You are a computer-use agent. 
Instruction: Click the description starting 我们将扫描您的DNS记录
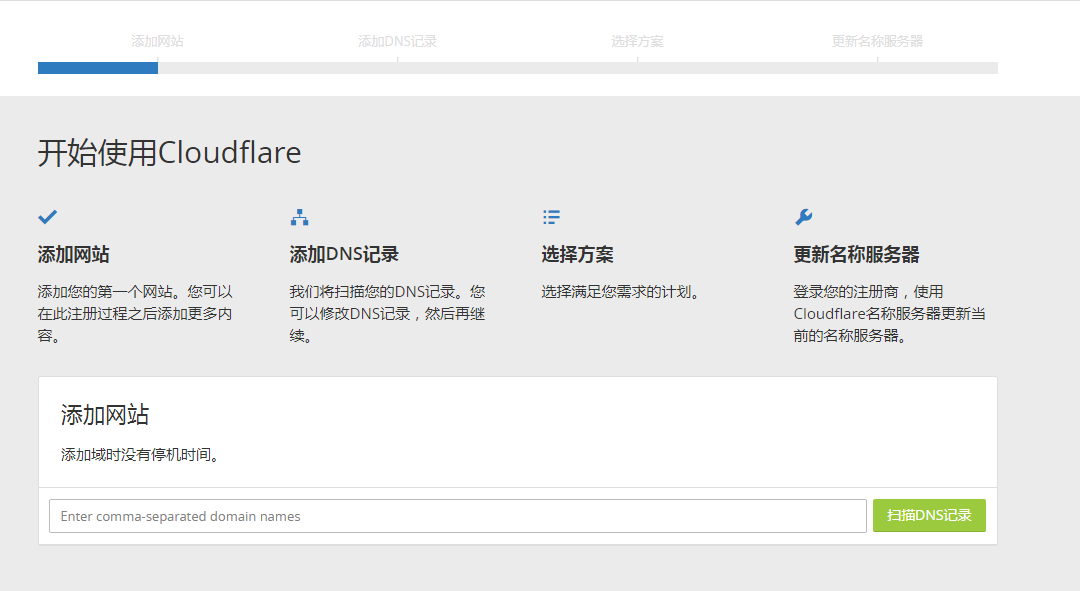click(x=387, y=313)
